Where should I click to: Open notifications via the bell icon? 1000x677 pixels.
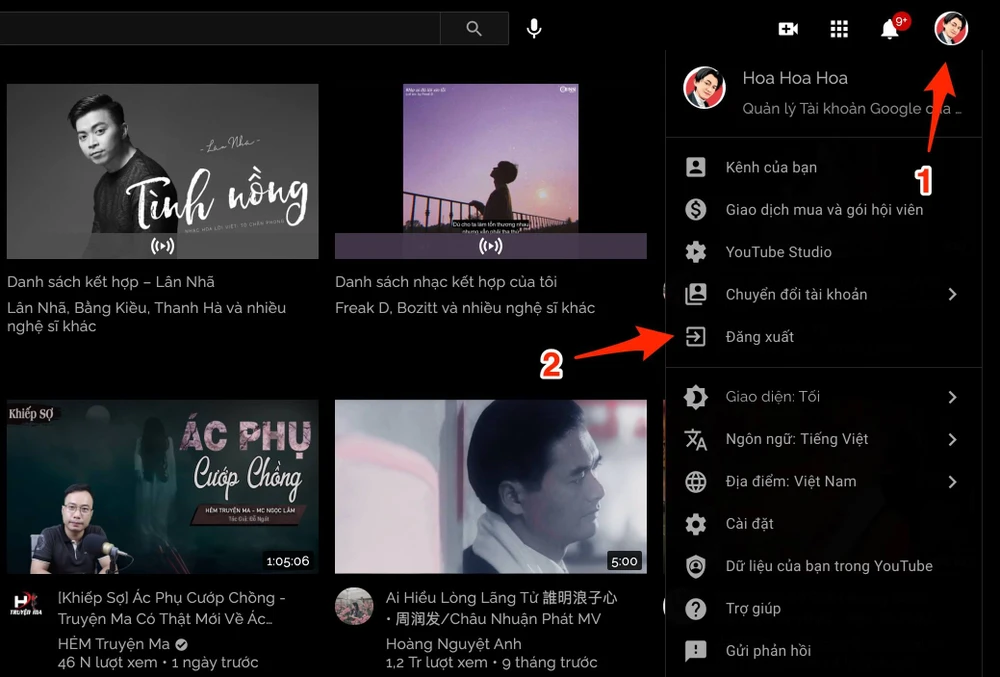point(889,28)
